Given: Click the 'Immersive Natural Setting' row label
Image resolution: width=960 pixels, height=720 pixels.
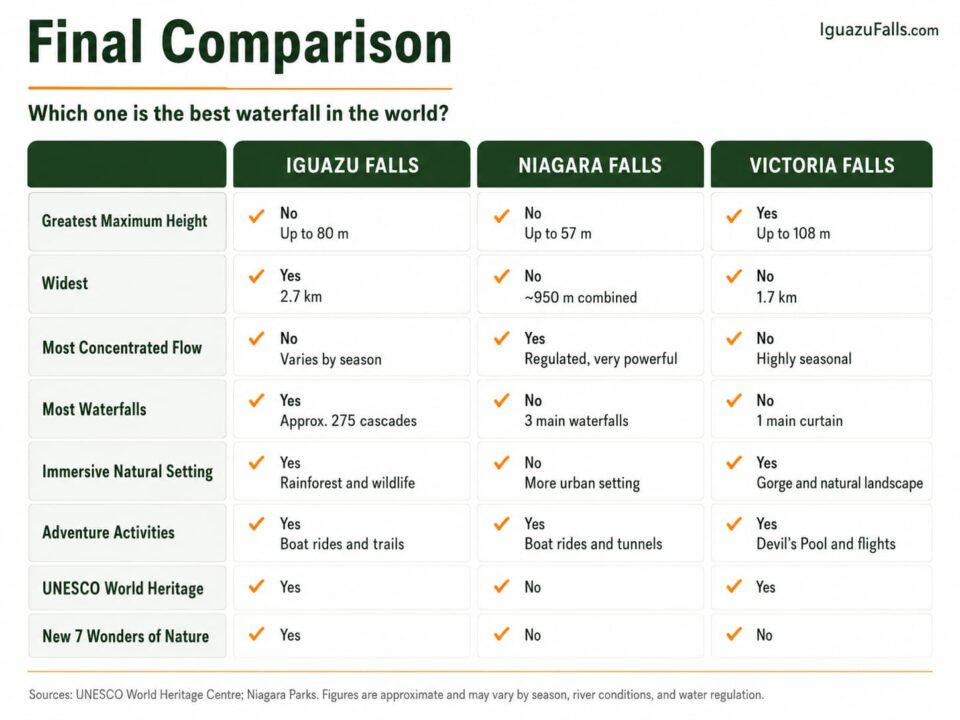Looking at the screenshot, I should 127,471.
